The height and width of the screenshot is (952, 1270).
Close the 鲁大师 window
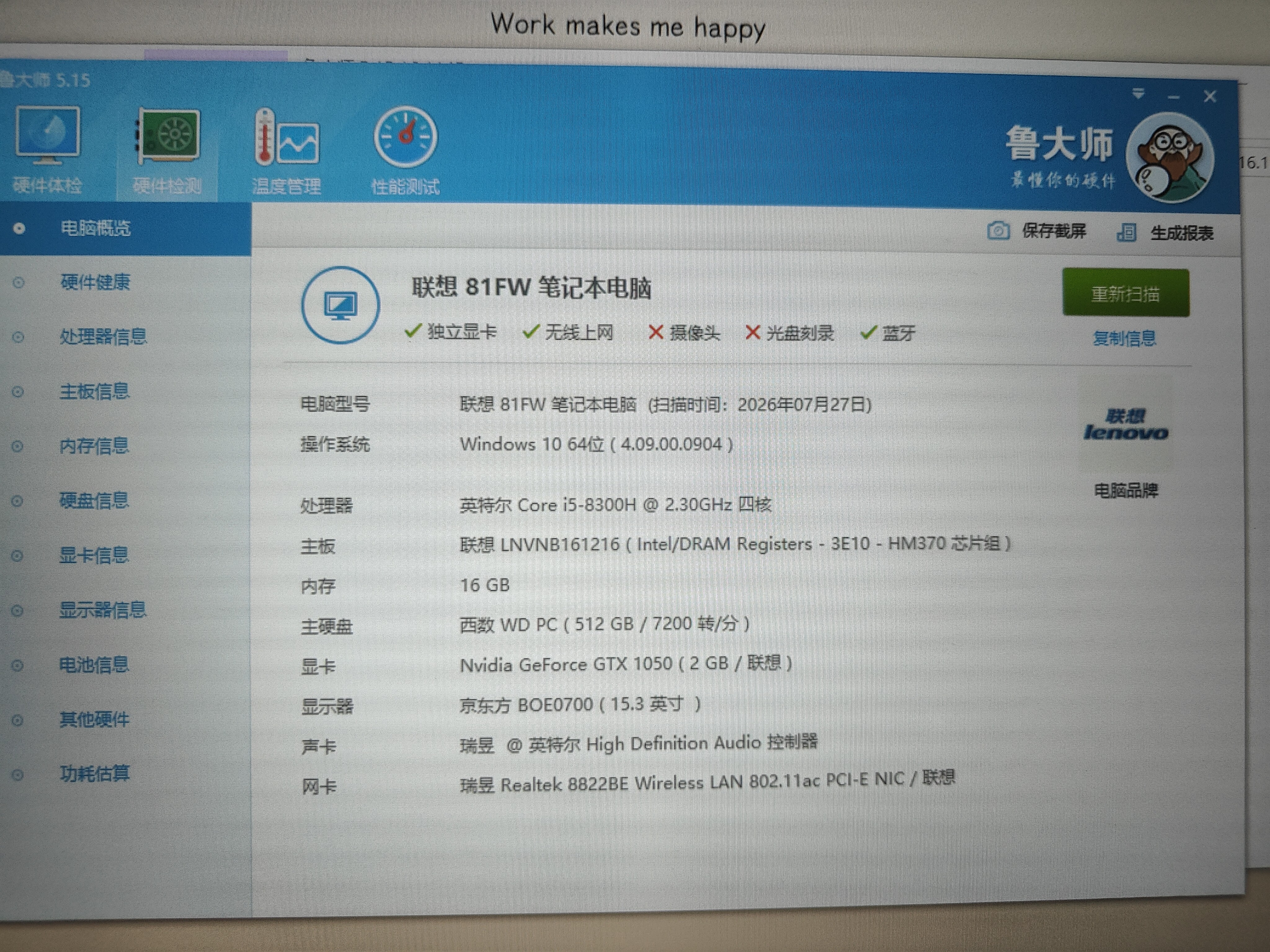point(1210,96)
